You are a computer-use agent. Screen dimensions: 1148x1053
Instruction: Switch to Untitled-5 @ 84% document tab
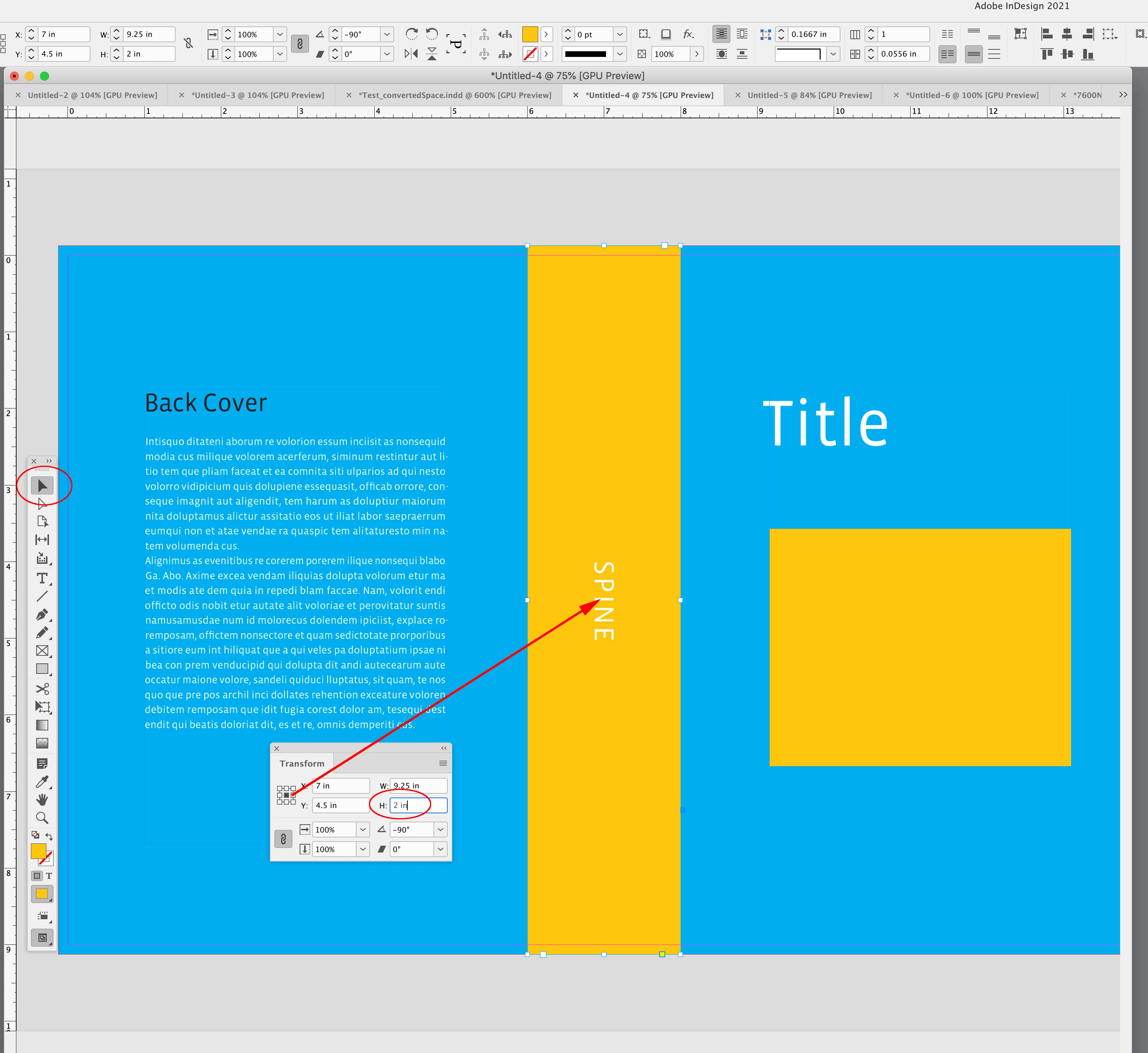tap(809, 95)
